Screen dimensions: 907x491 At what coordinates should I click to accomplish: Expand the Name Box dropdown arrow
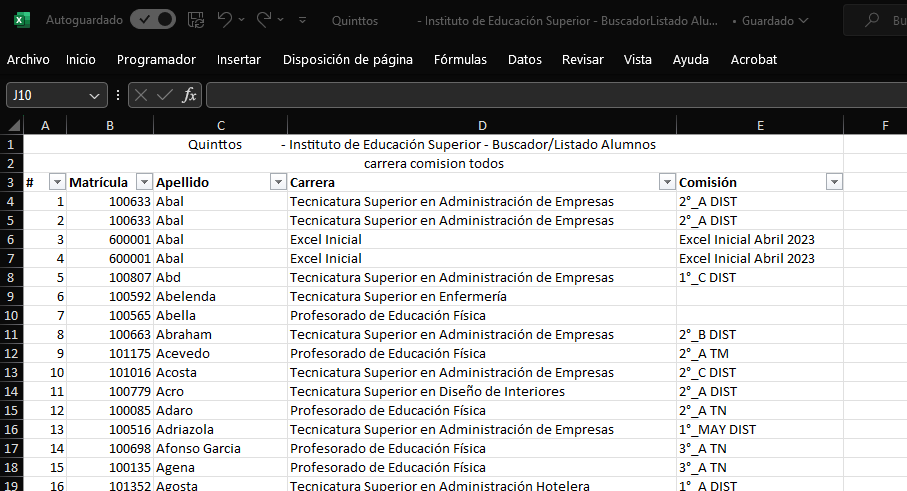click(94, 96)
